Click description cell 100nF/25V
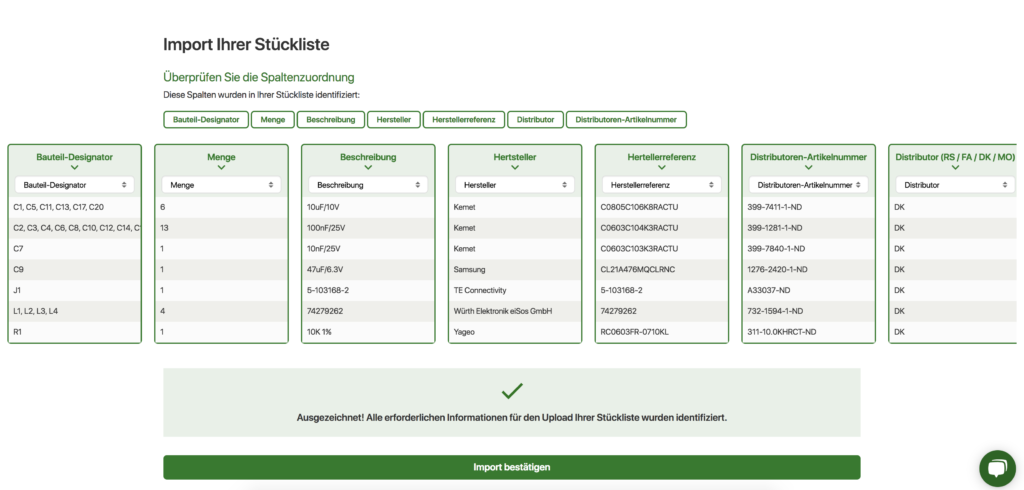 [368, 228]
